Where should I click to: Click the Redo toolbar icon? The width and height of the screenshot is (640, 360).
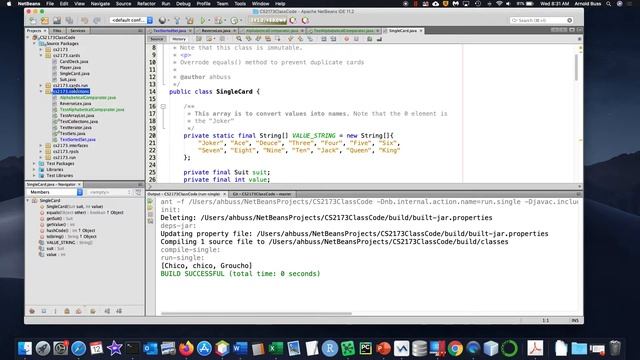(97, 20)
